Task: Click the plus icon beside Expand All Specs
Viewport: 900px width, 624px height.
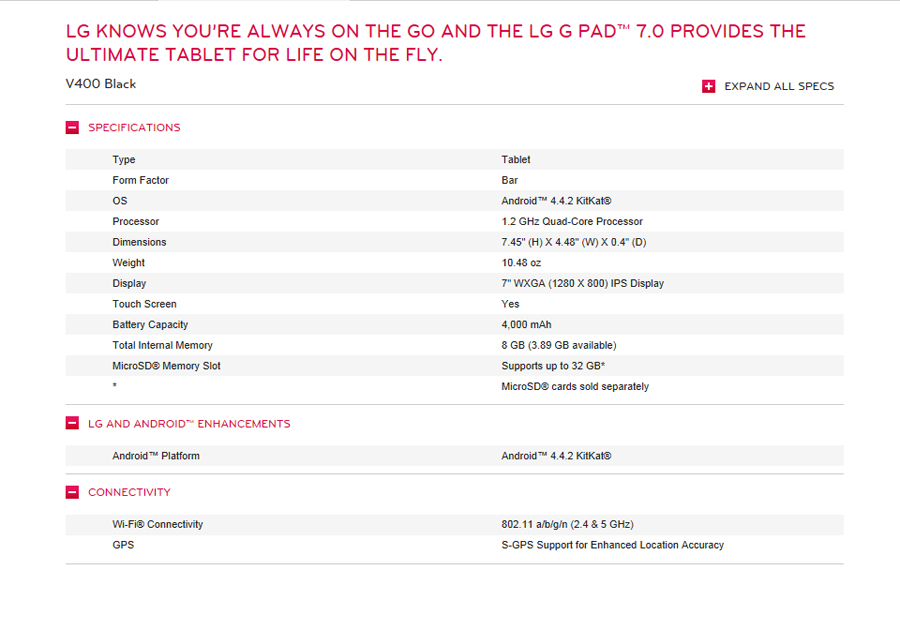Action: click(x=709, y=86)
